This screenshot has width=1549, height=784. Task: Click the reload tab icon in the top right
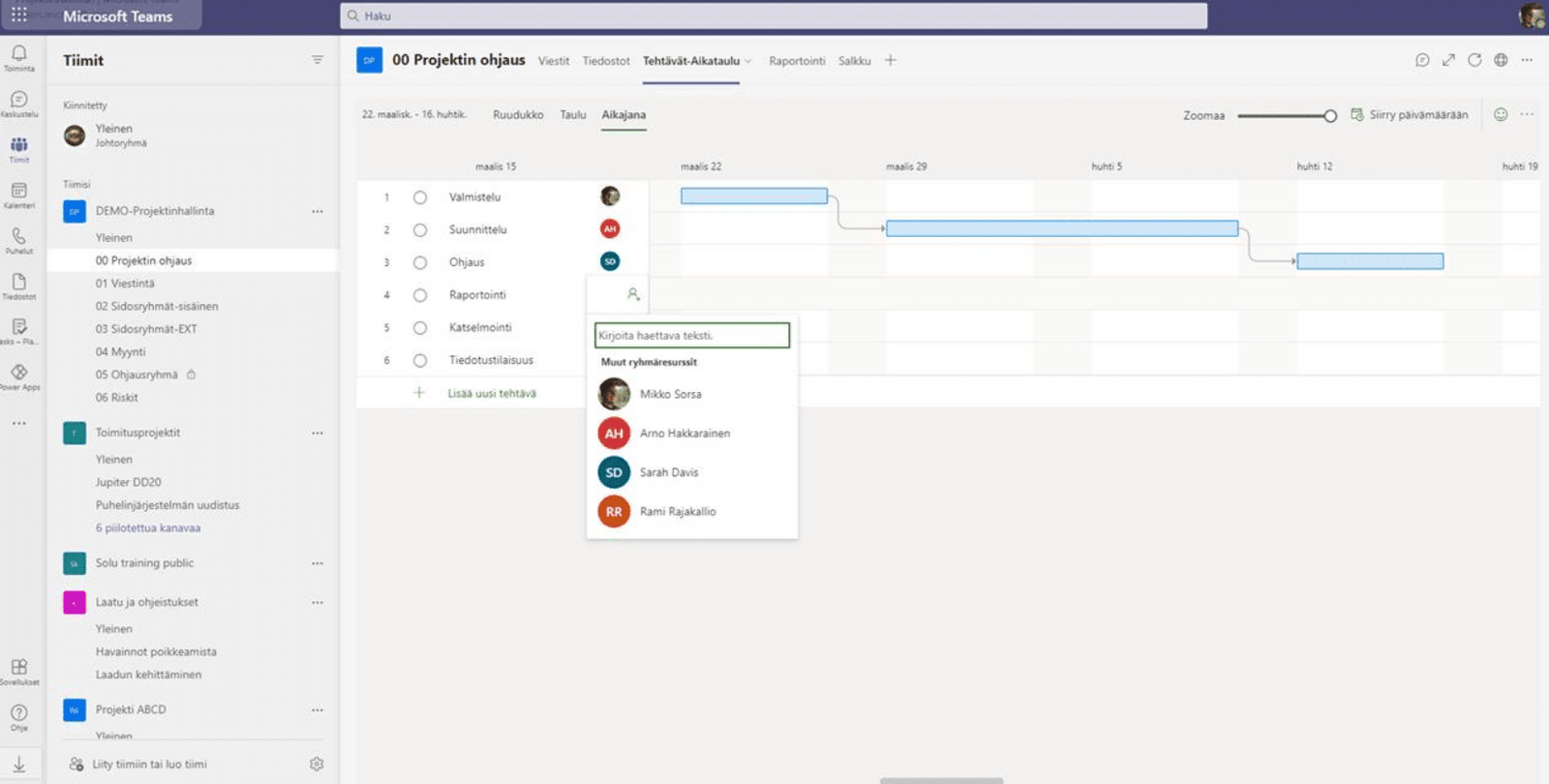1474,60
